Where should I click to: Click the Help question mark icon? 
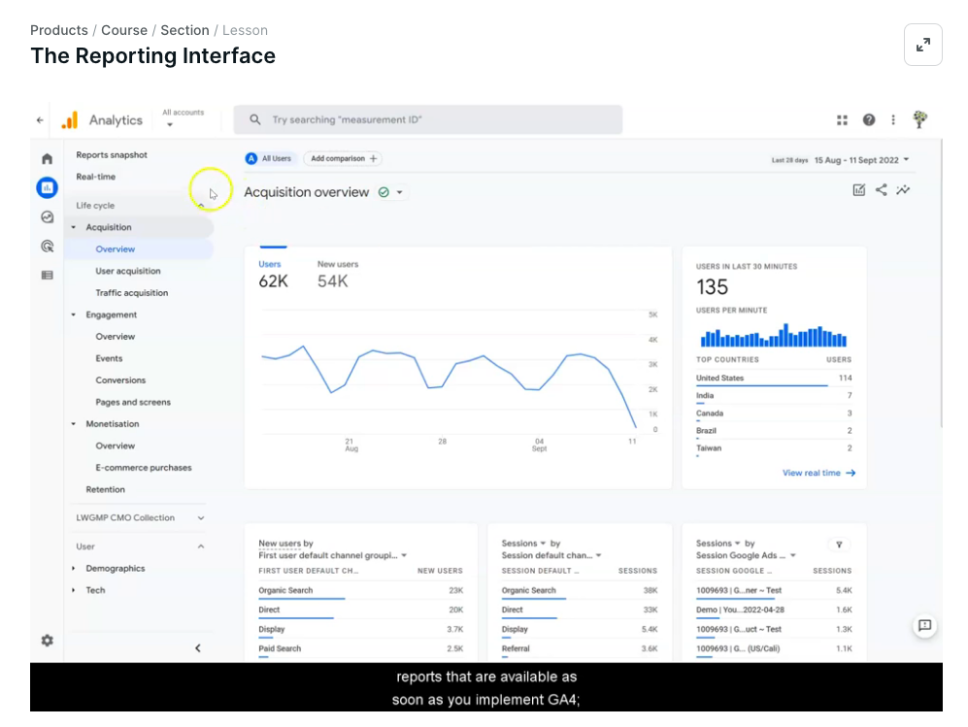pos(869,120)
